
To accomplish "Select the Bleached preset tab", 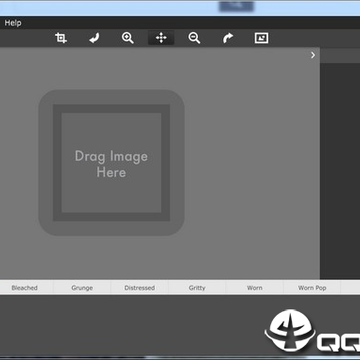I will pos(25,288).
